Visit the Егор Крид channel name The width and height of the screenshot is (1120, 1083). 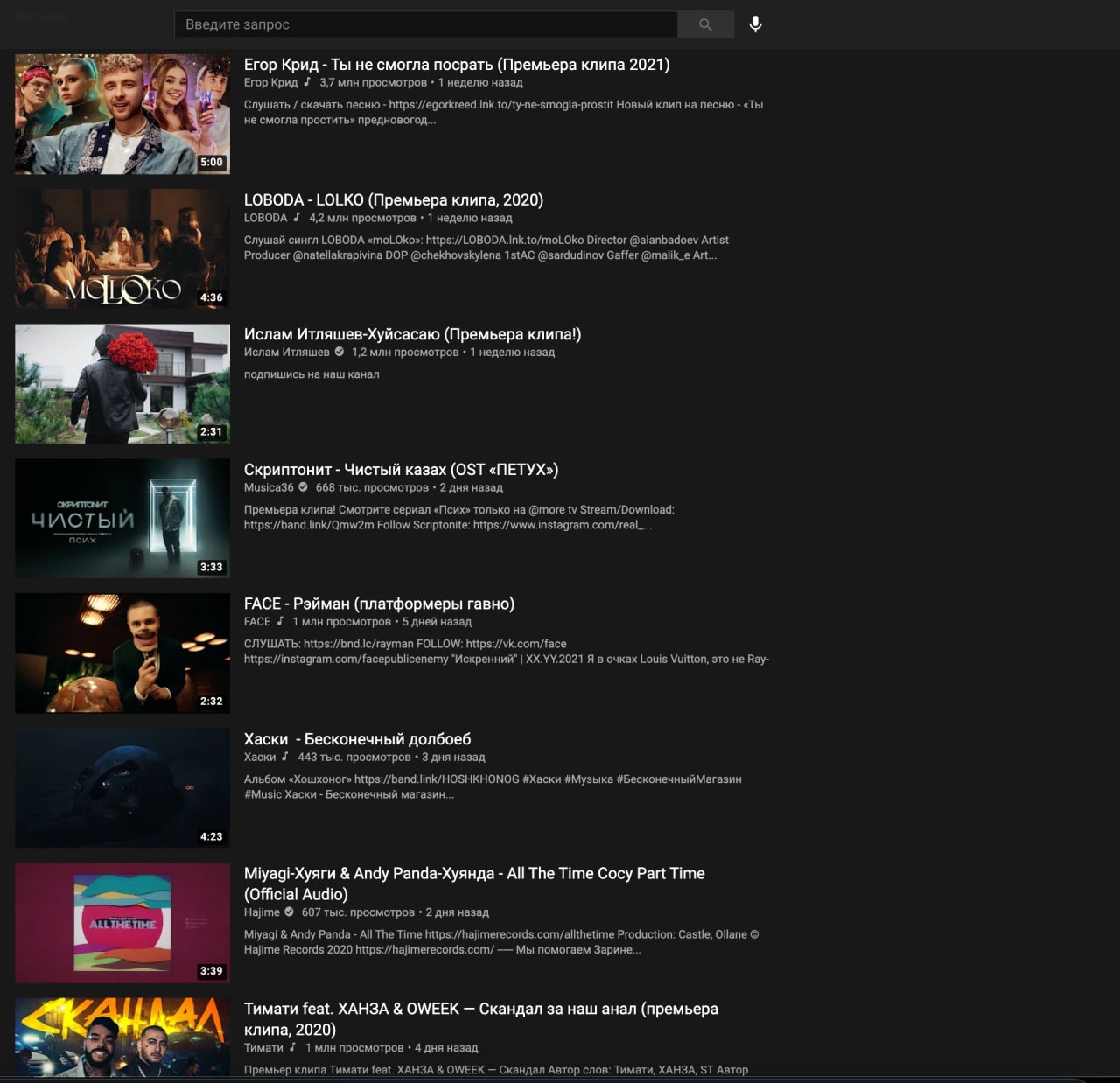tap(270, 82)
